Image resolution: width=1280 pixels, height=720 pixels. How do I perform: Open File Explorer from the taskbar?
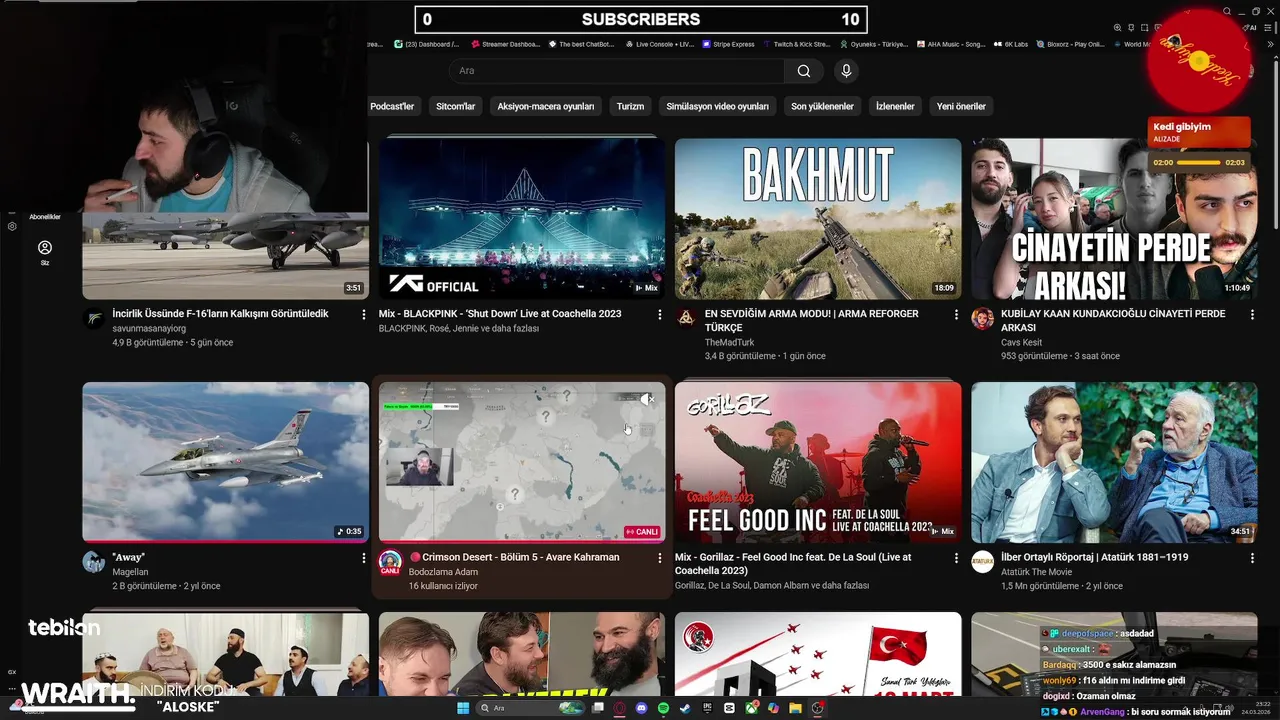pyautogui.click(x=795, y=708)
